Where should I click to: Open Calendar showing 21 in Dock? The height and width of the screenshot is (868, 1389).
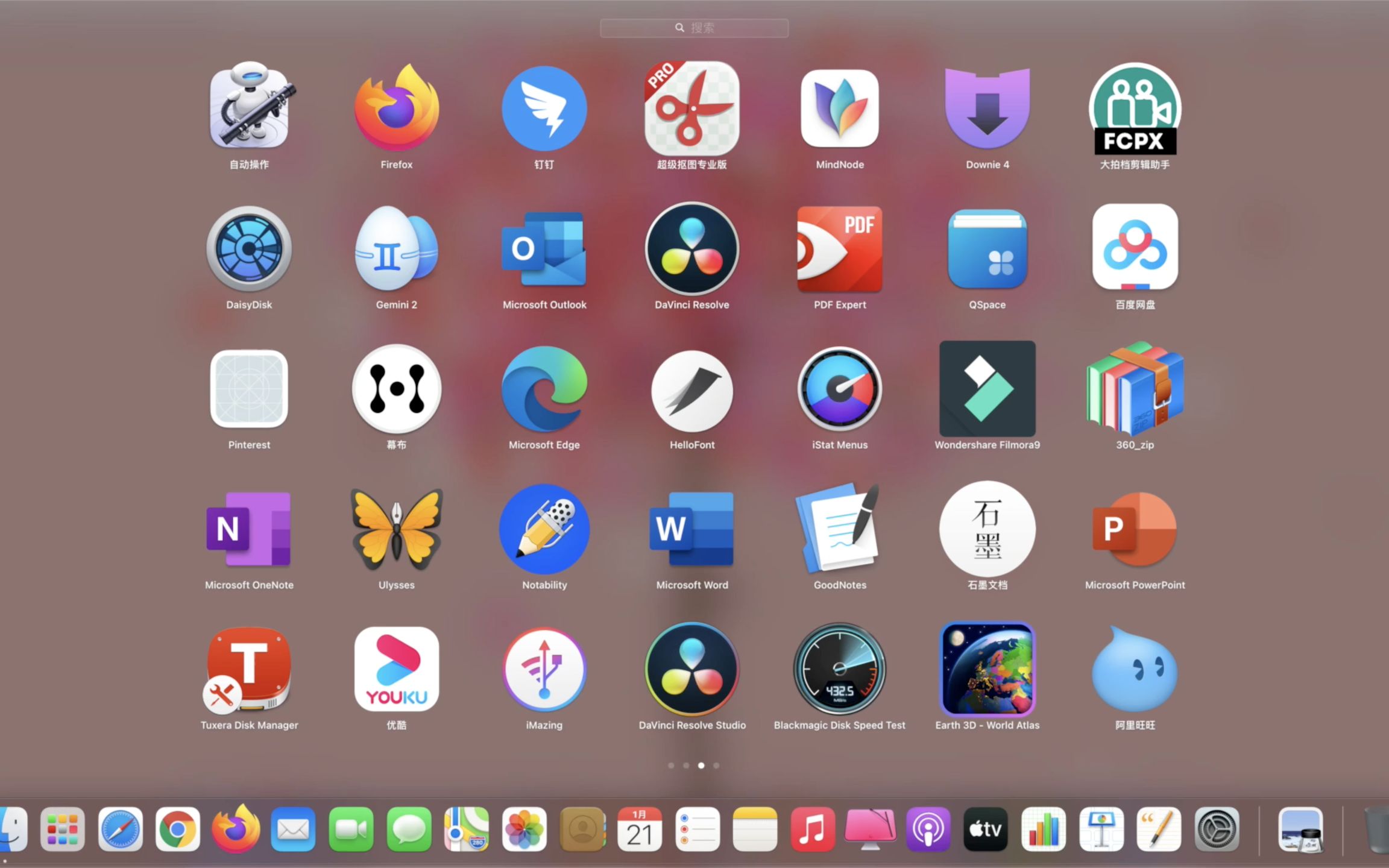pos(640,829)
